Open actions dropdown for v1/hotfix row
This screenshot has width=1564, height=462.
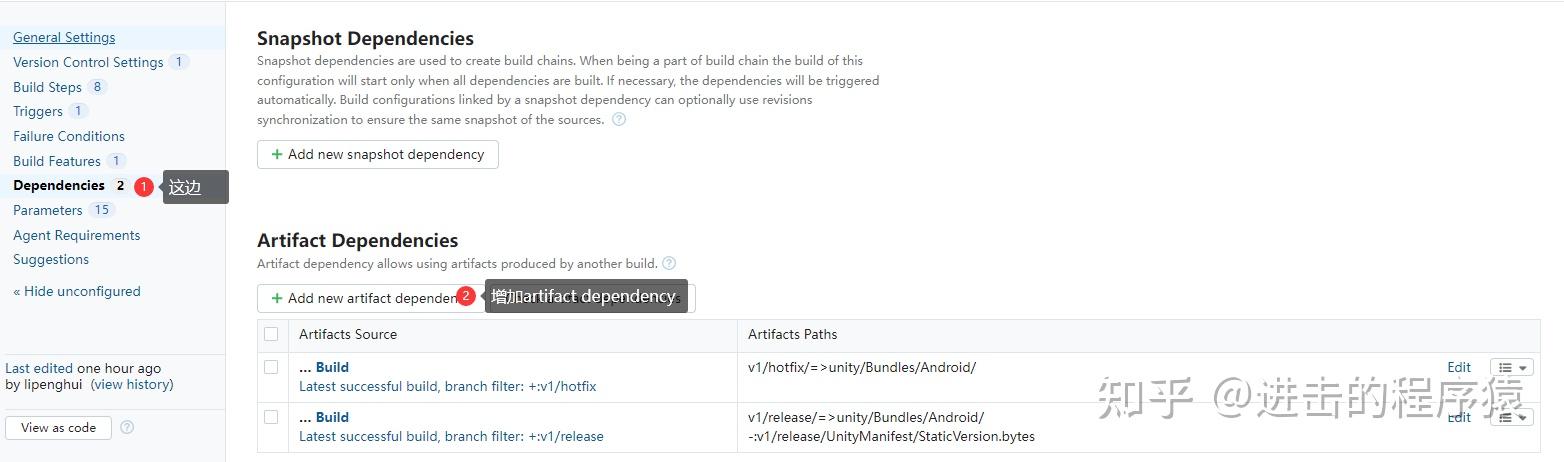tap(1511, 368)
